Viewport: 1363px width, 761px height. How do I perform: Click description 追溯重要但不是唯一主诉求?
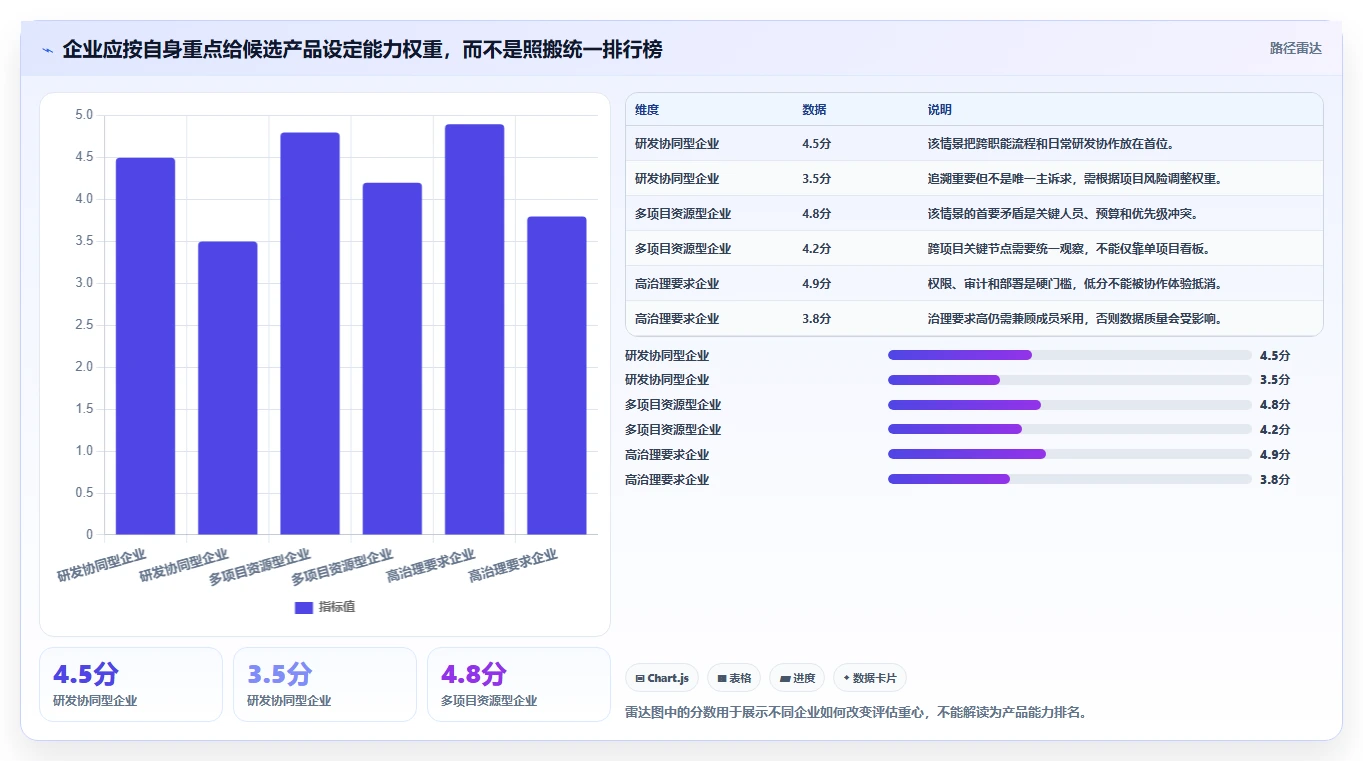1075,179
